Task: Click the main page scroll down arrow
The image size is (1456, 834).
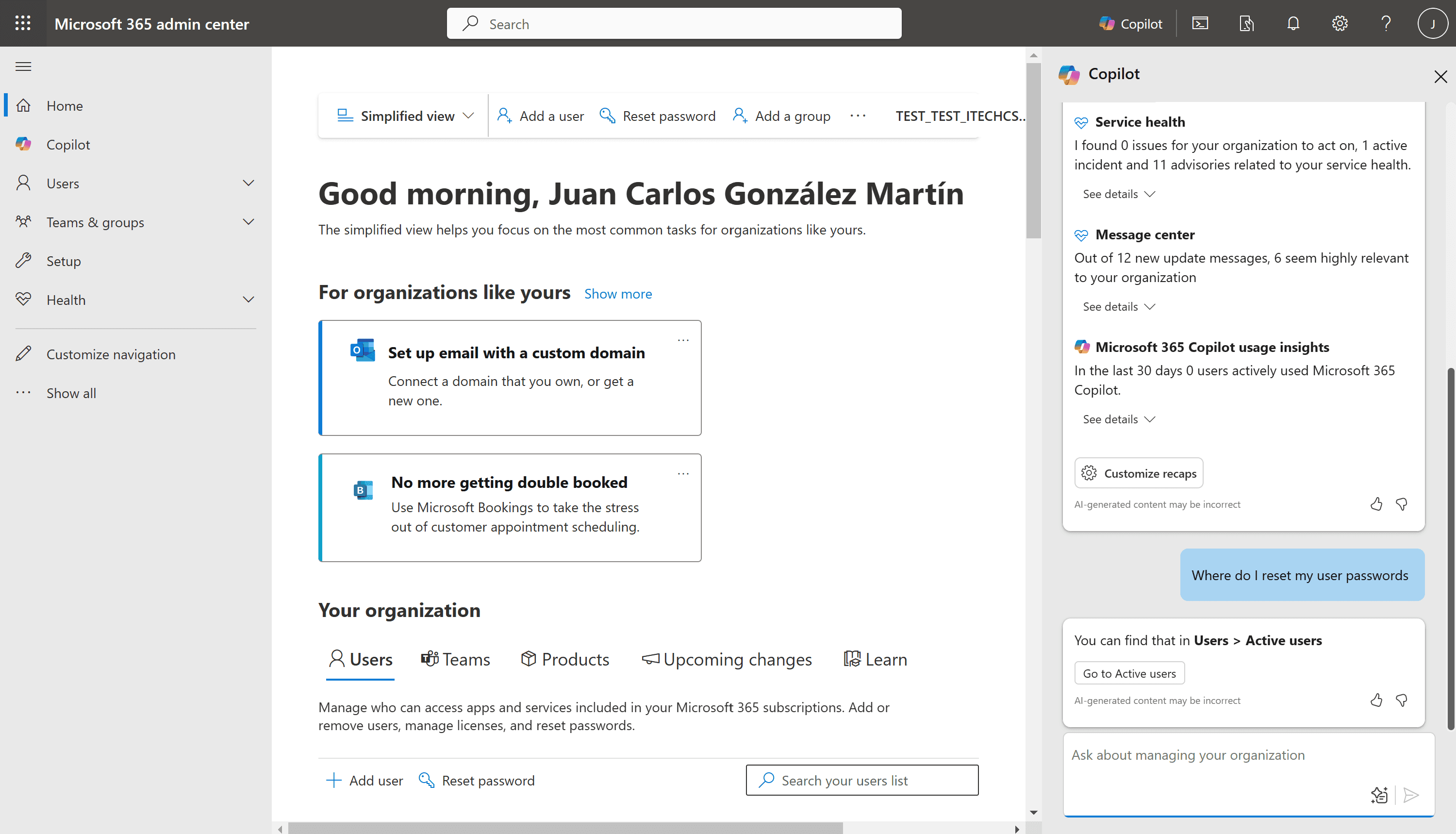Action: 1033,812
